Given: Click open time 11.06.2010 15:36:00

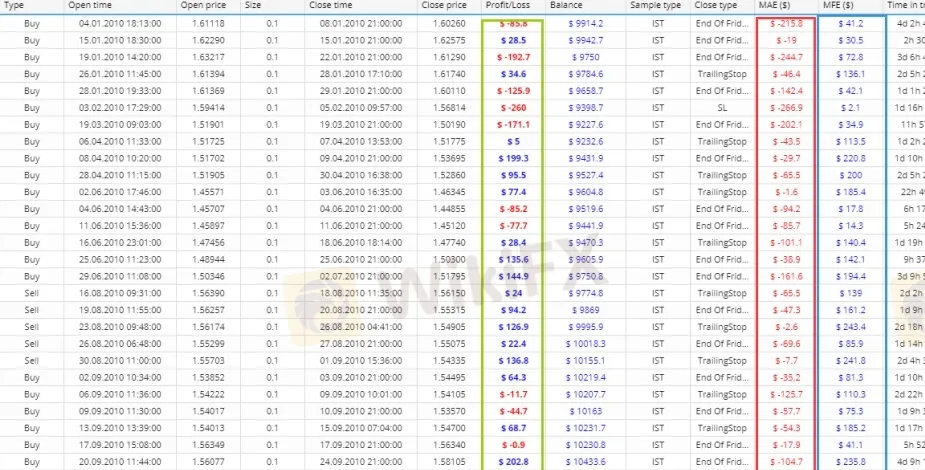Looking at the screenshot, I should click(120, 226).
